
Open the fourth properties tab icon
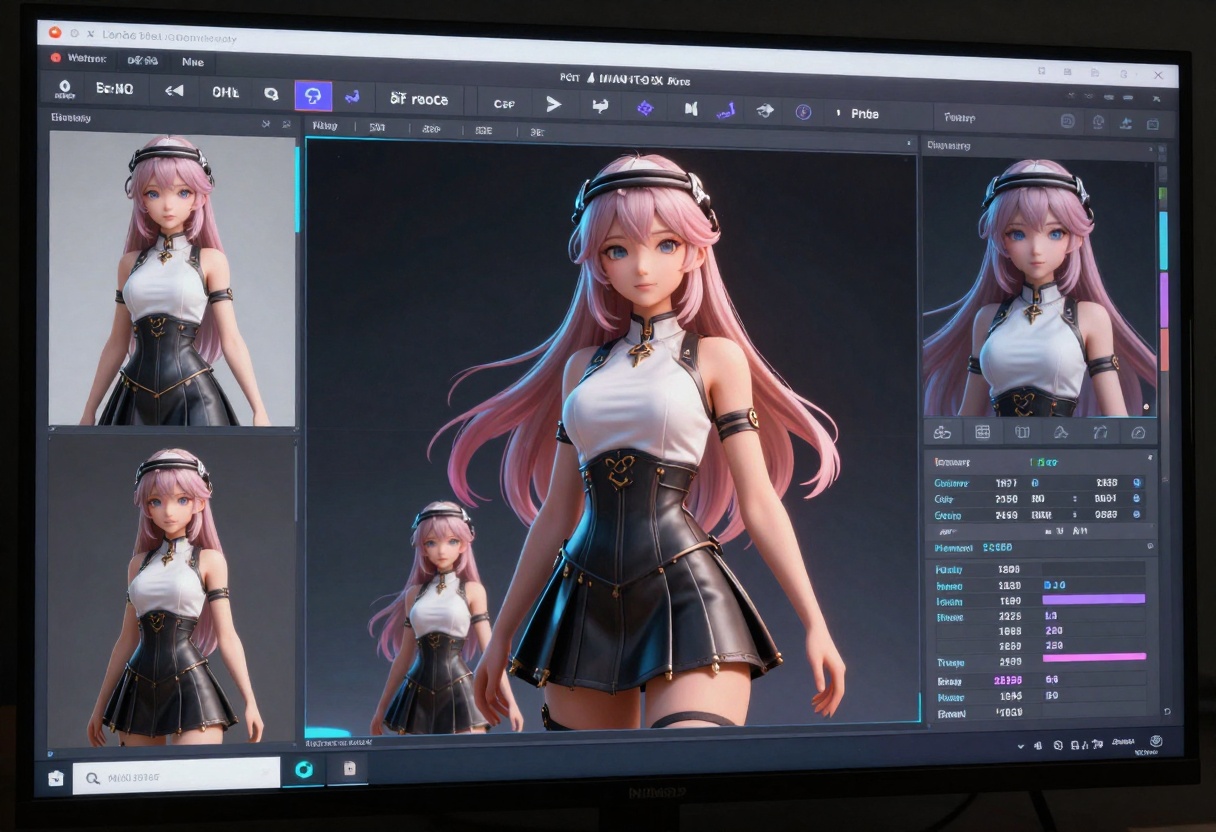1060,432
